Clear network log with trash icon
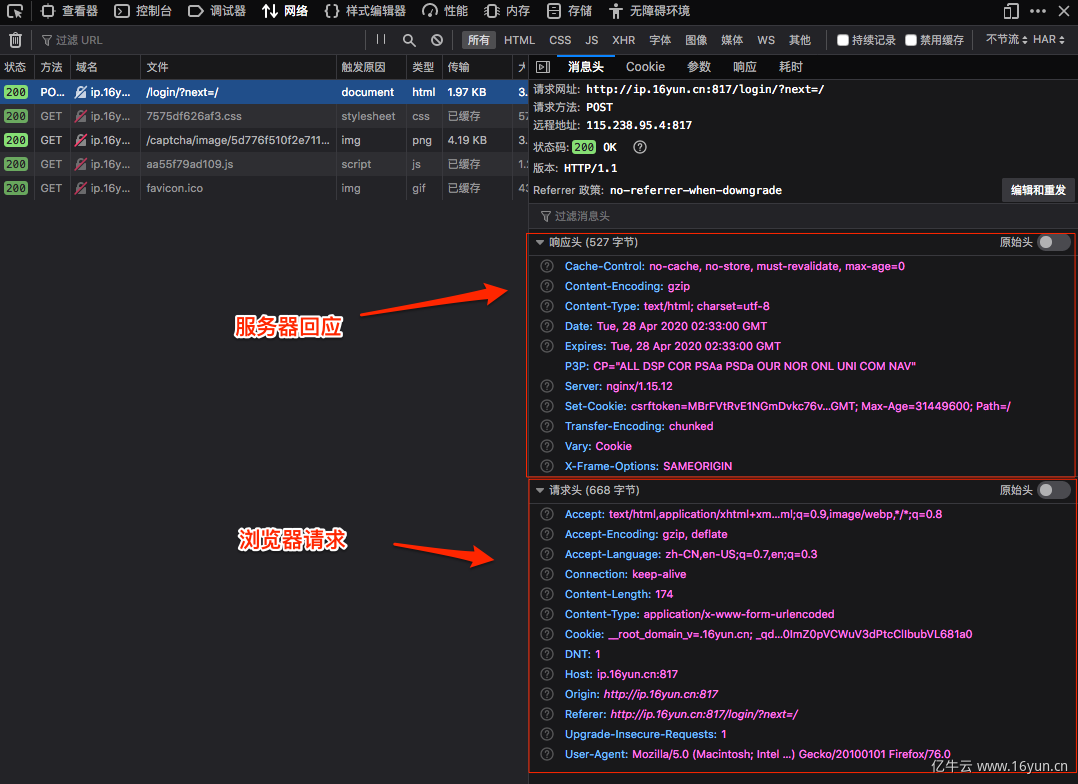The width and height of the screenshot is (1078, 784). pyautogui.click(x=15, y=40)
